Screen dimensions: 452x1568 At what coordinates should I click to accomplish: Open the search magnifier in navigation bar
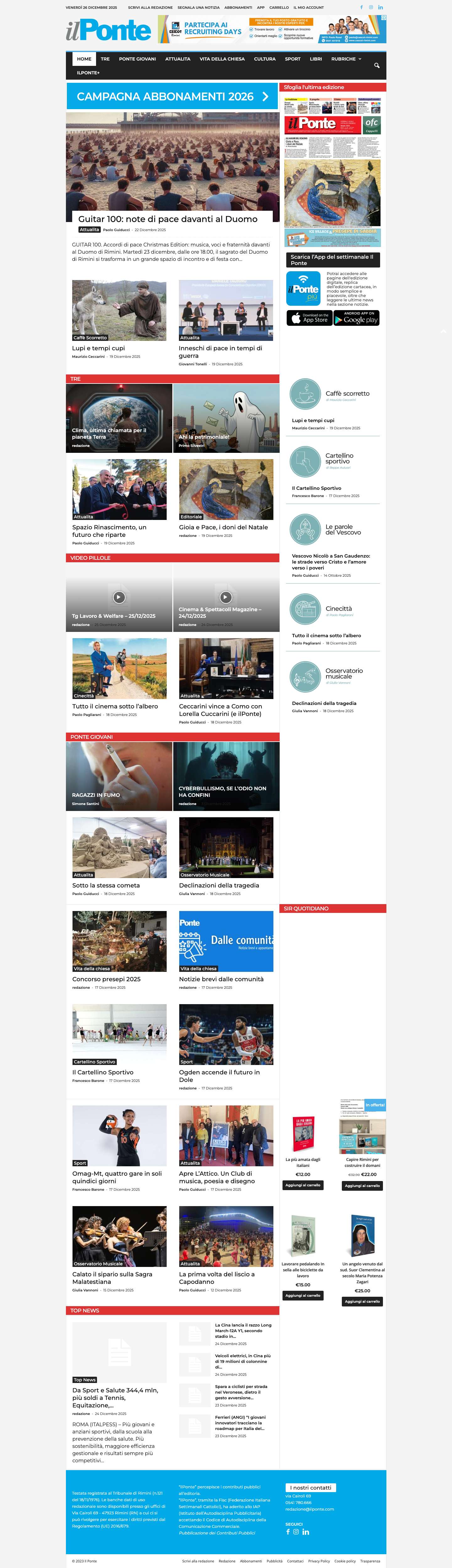(x=376, y=65)
